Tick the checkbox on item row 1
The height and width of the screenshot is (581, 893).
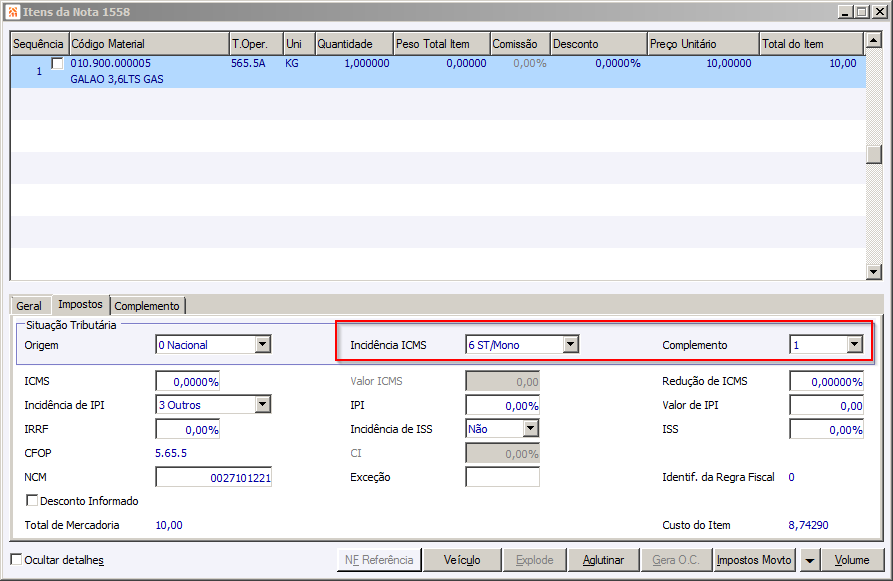58,64
